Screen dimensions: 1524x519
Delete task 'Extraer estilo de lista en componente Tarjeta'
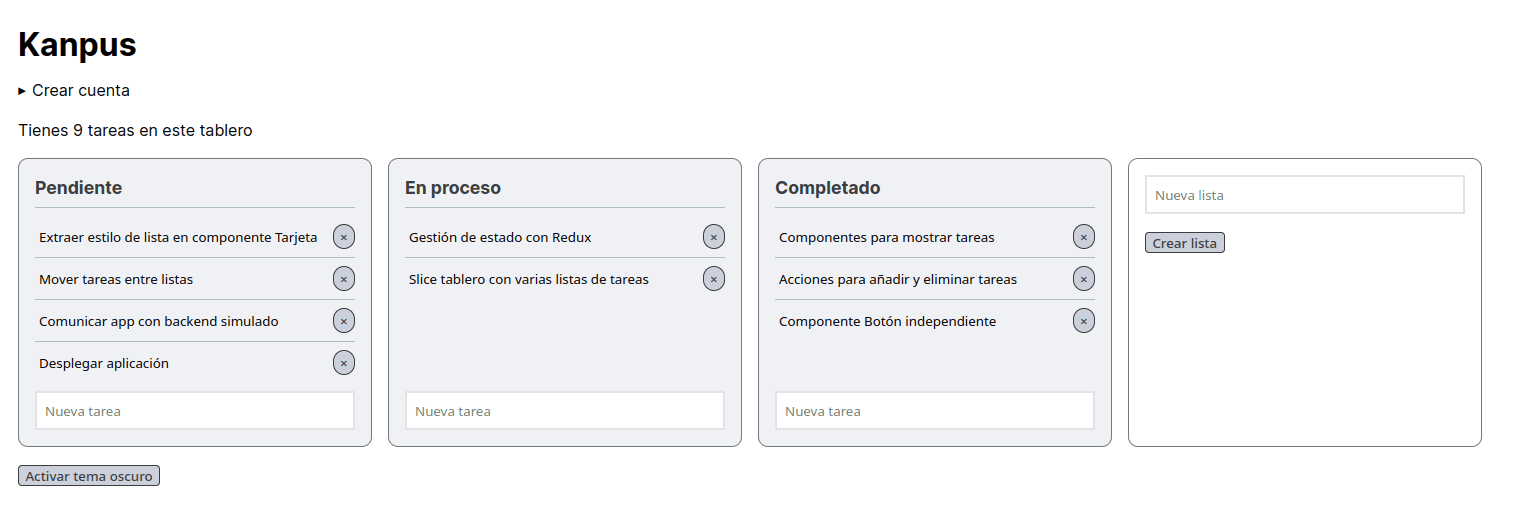pyautogui.click(x=344, y=237)
